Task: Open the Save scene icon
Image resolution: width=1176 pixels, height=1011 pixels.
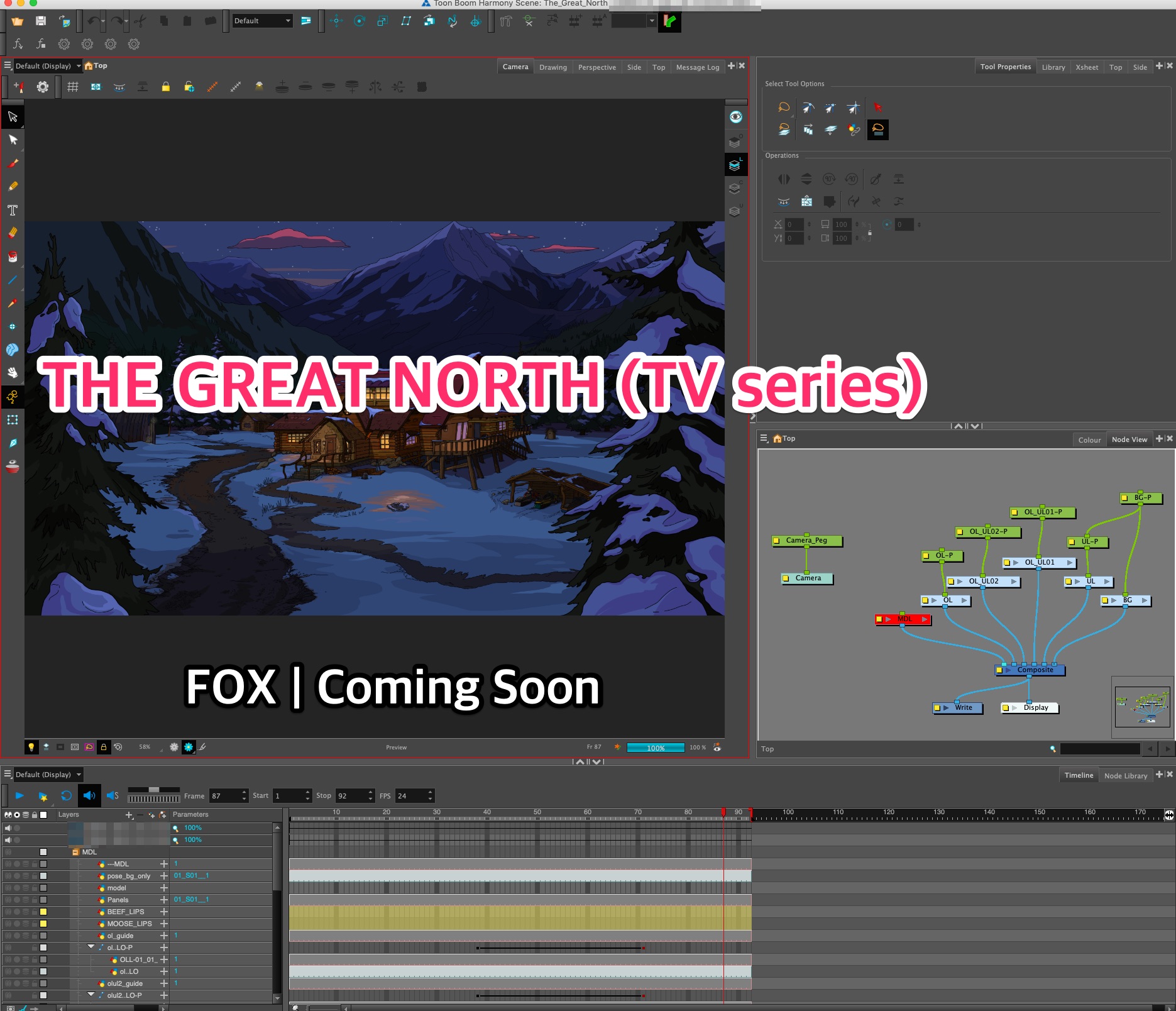Action: pos(41,21)
